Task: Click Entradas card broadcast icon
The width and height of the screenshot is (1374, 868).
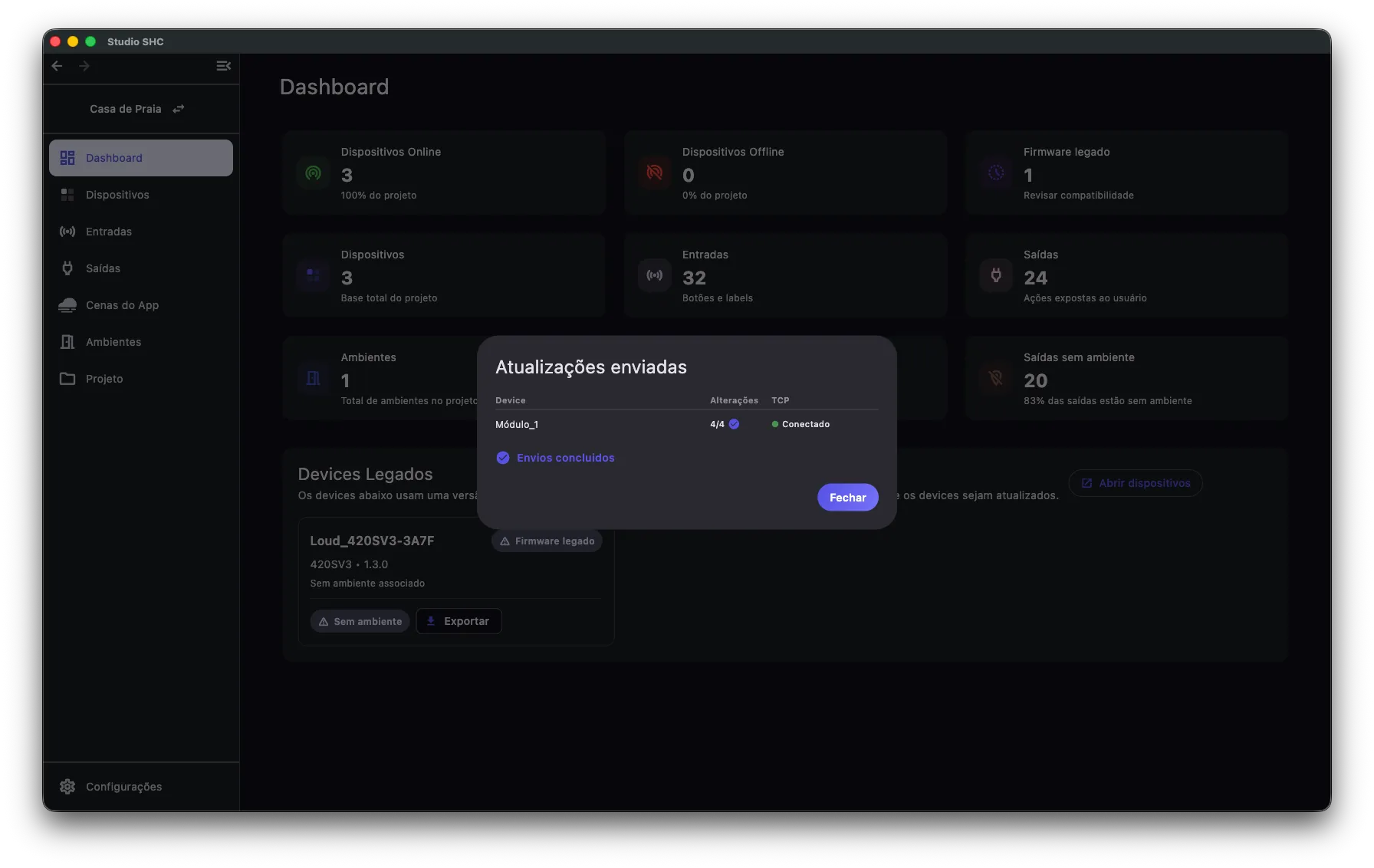Action: [x=654, y=275]
